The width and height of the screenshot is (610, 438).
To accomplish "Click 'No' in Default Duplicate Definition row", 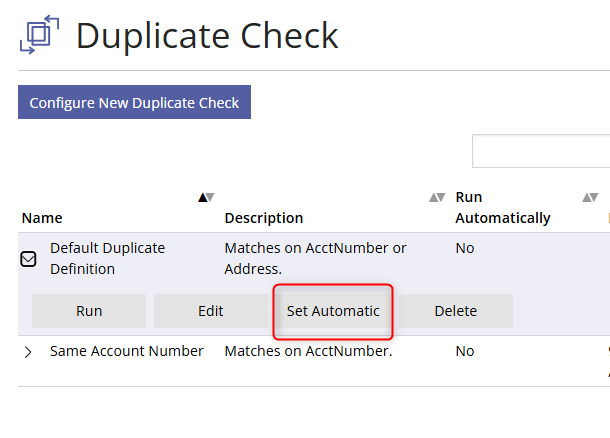I will [x=465, y=248].
